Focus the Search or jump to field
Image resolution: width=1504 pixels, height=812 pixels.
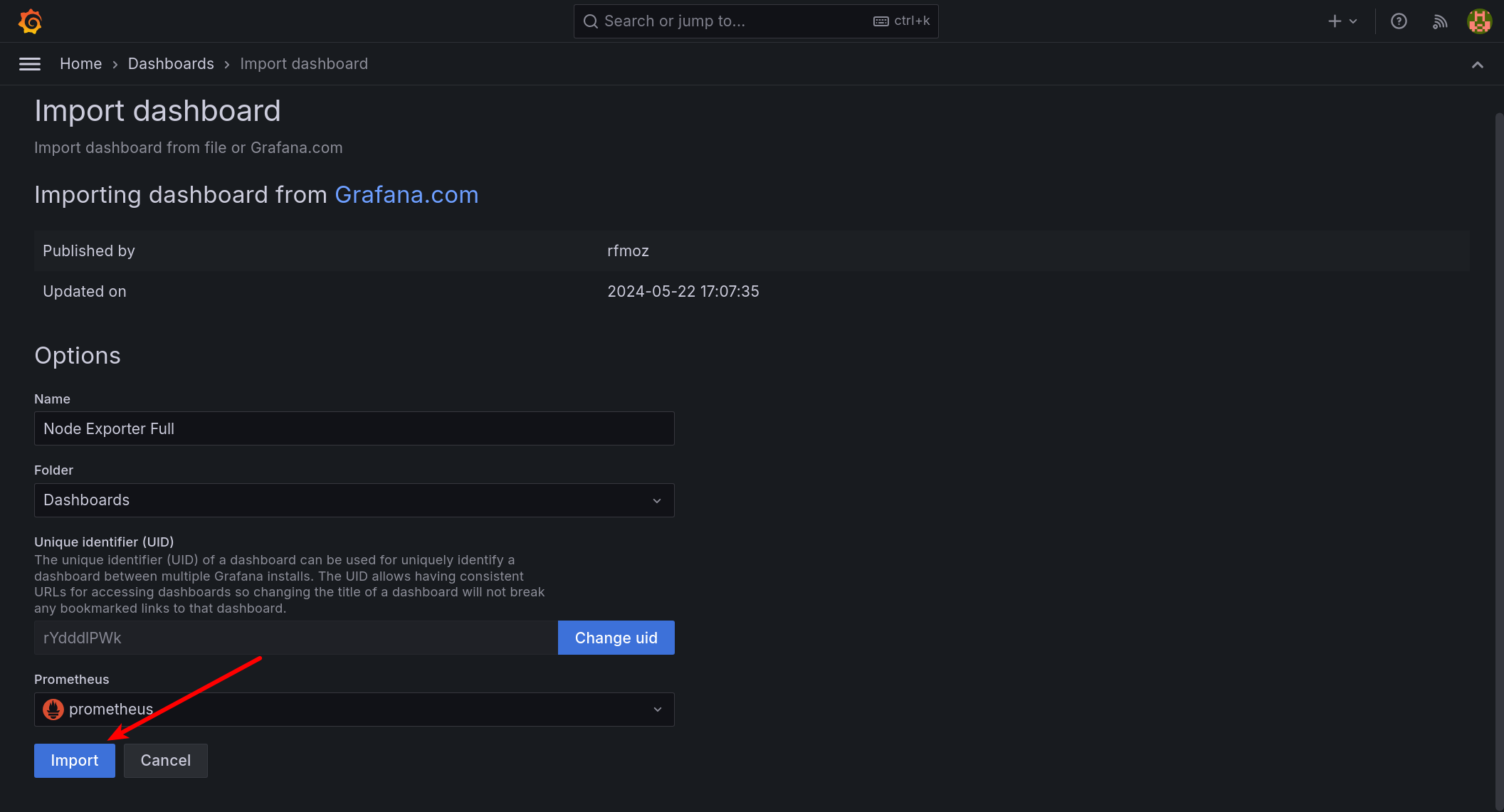756,21
